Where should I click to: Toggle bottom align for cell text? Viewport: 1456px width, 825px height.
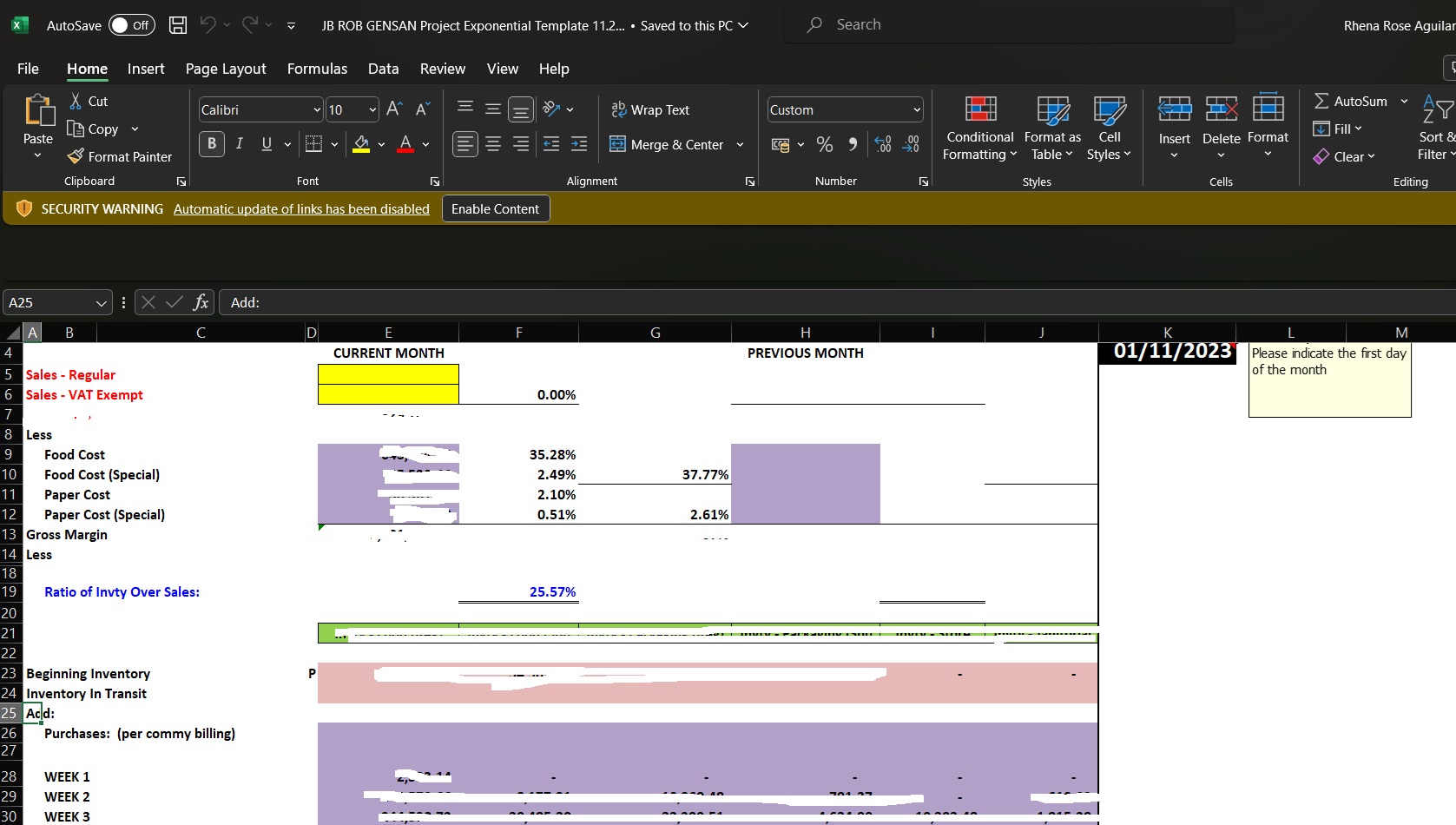(x=521, y=109)
